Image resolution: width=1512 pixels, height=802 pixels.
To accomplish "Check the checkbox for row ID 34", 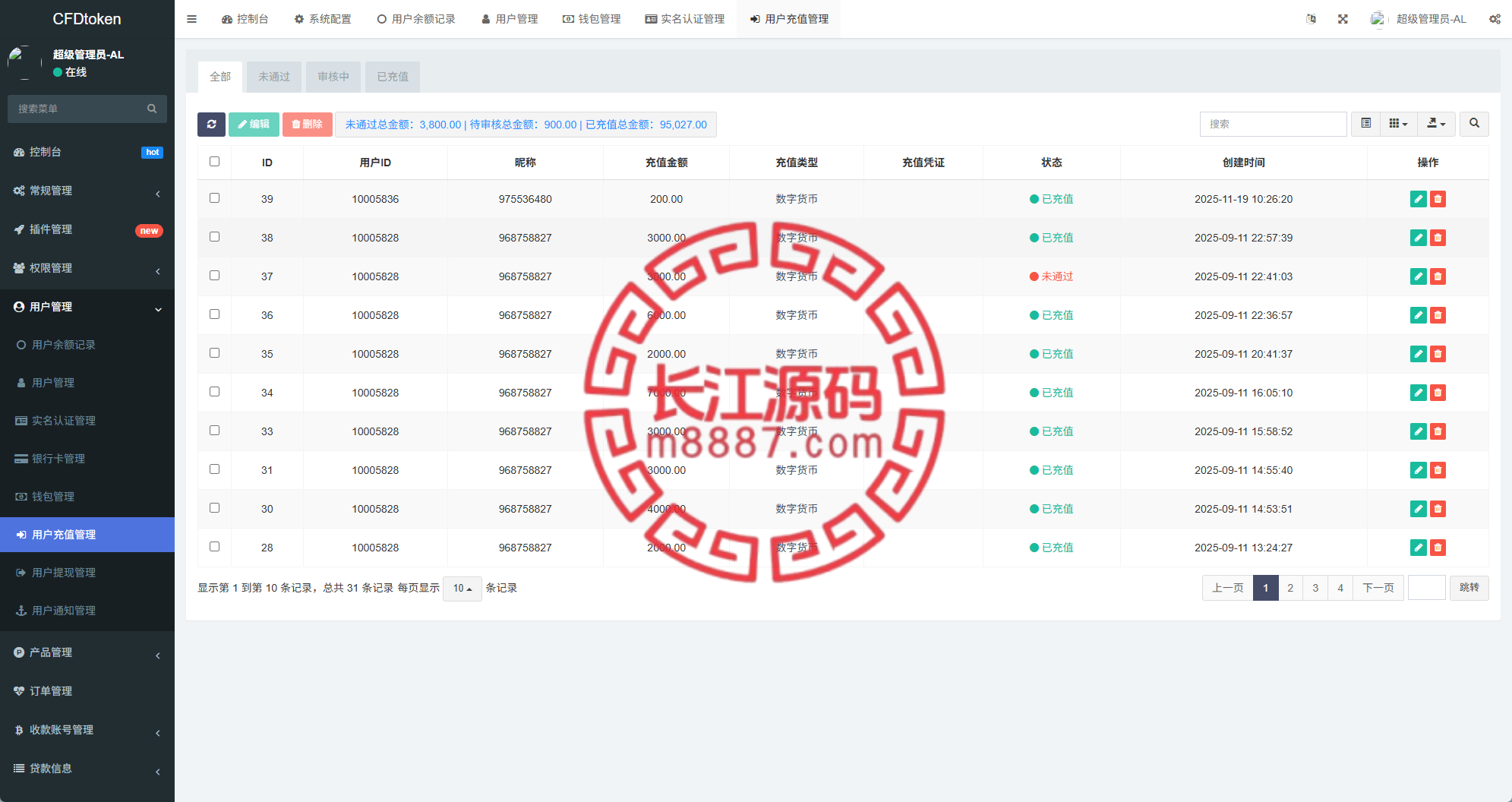I will 214,391.
